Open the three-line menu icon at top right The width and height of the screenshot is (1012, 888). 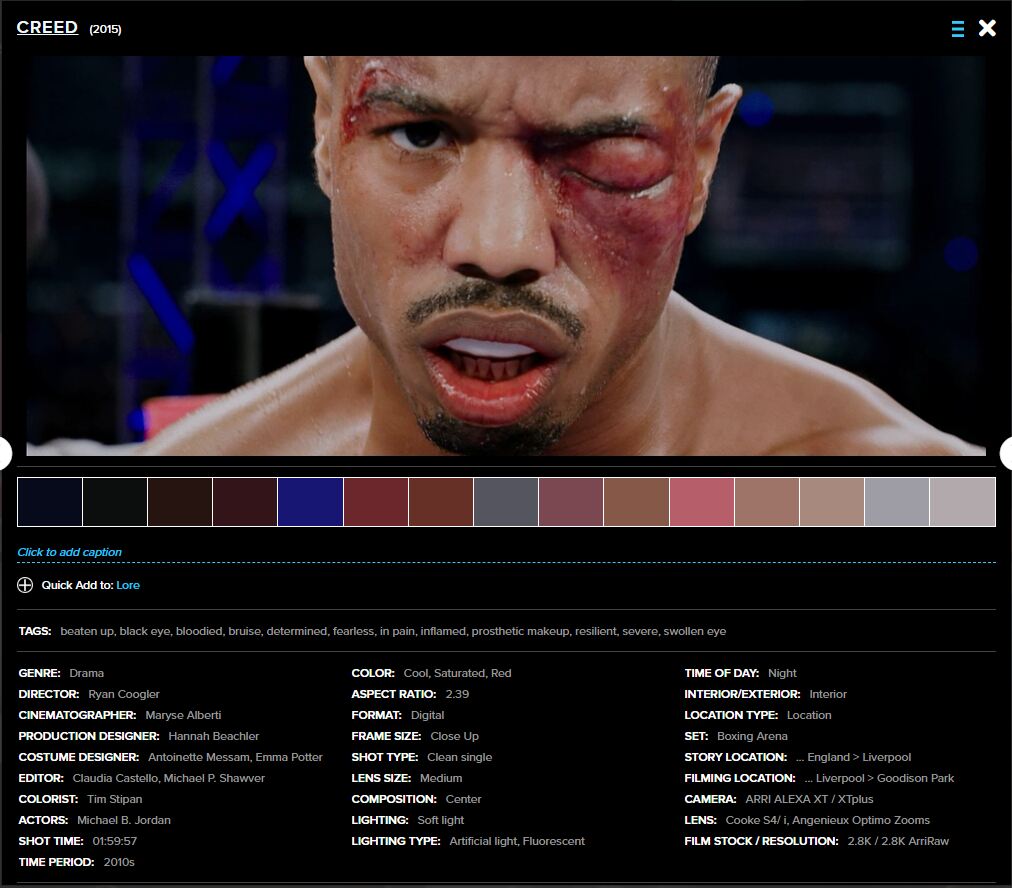pos(957,29)
